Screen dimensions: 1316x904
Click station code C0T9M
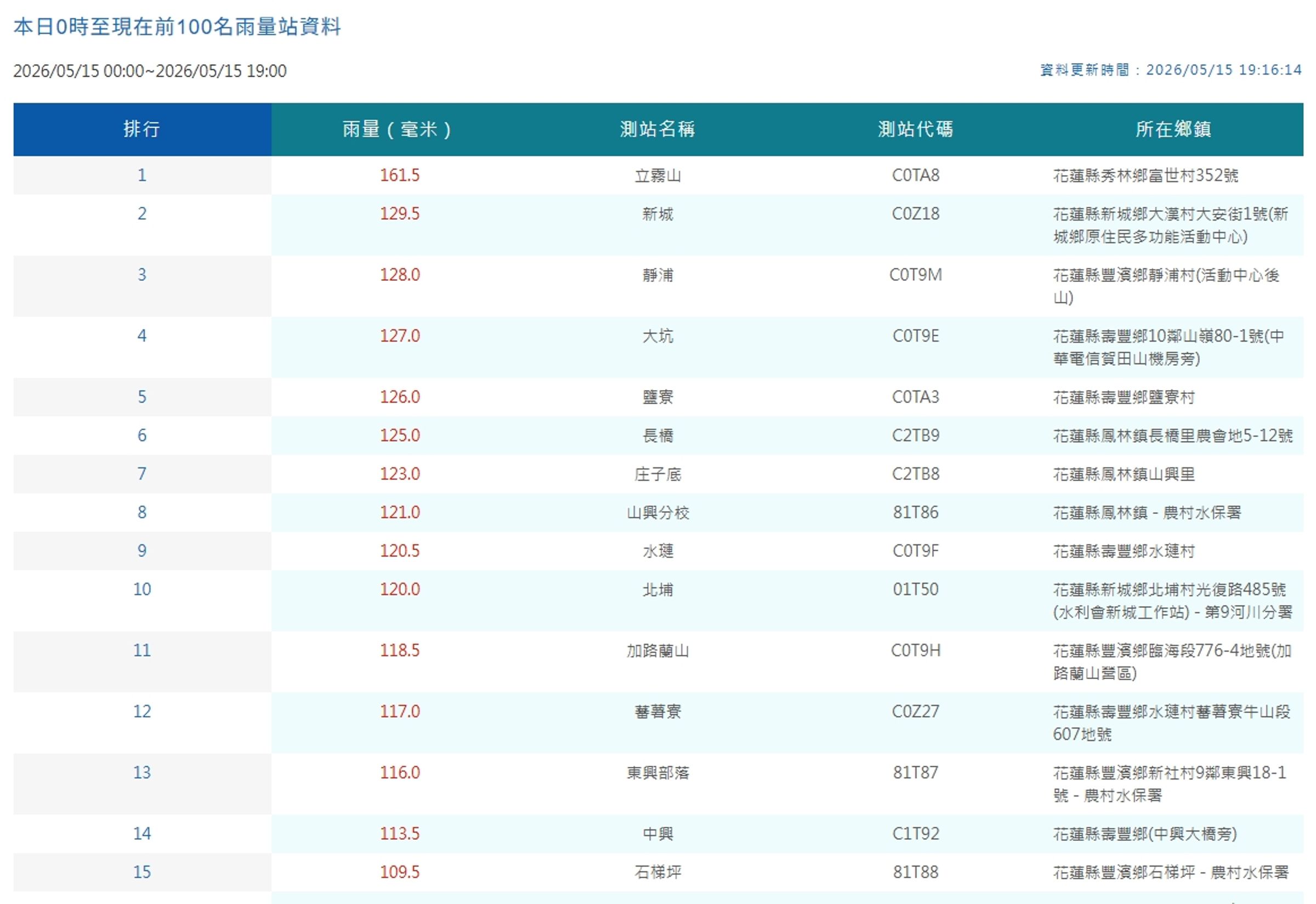(x=916, y=275)
